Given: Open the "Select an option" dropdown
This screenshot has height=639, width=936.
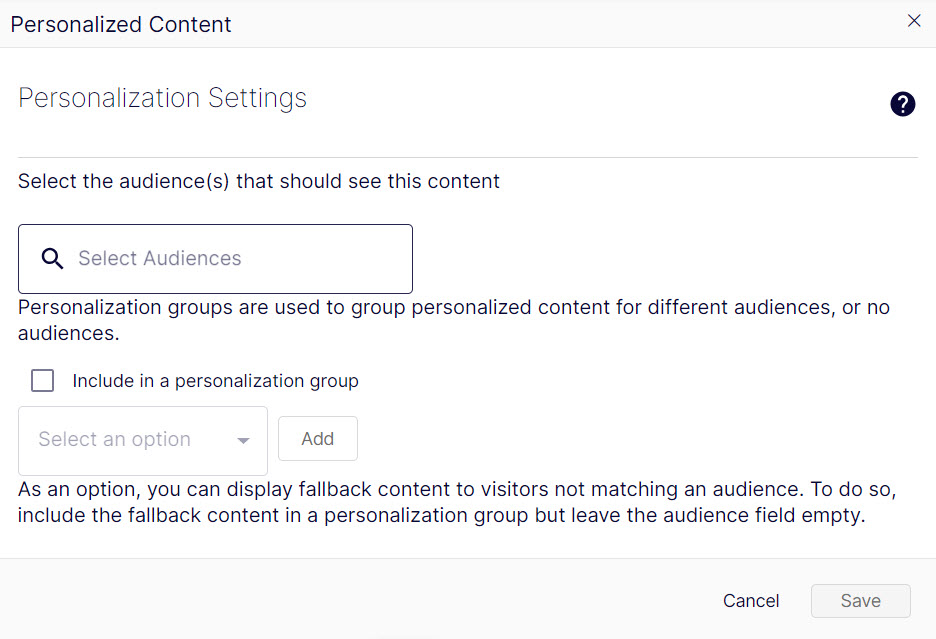Looking at the screenshot, I should (x=143, y=441).
